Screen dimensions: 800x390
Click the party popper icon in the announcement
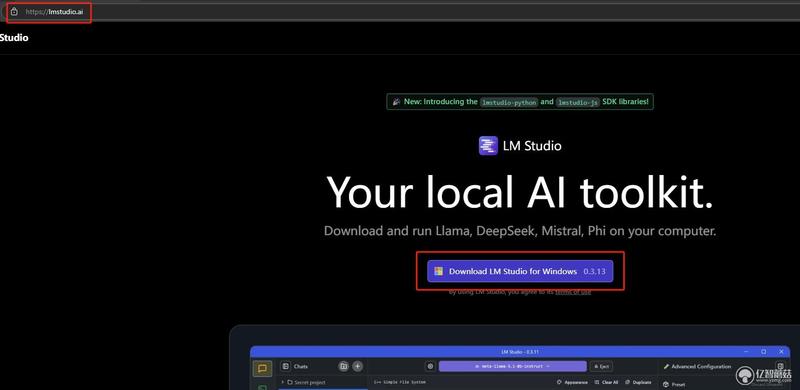tap(396, 102)
